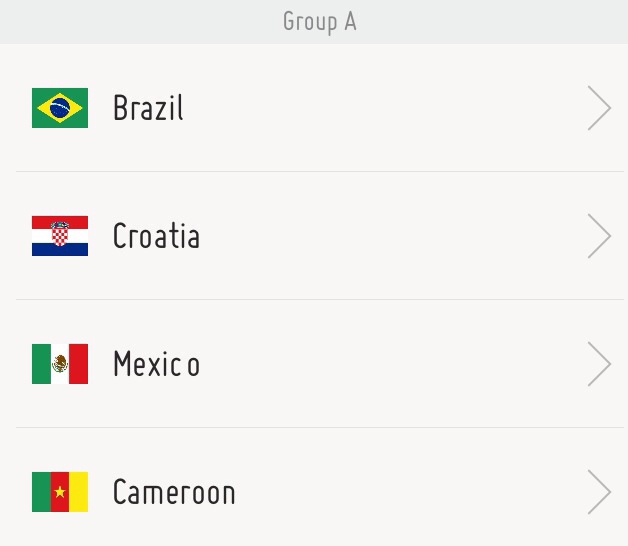Tap the Mexico flag icon
This screenshot has height=546, width=628.
pyautogui.click(x=60, y=364)
